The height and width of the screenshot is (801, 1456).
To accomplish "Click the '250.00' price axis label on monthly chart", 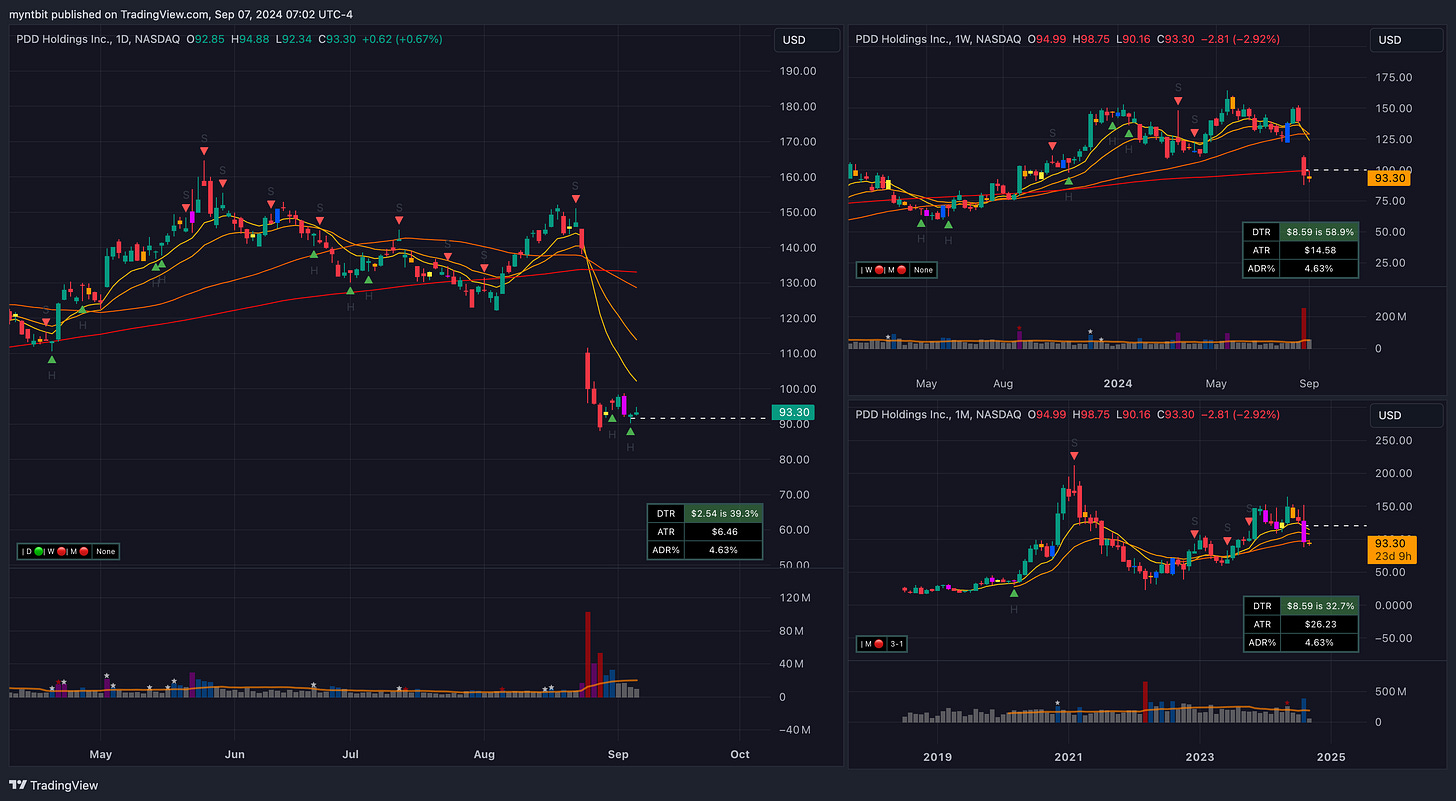I will click(1394, 440).
